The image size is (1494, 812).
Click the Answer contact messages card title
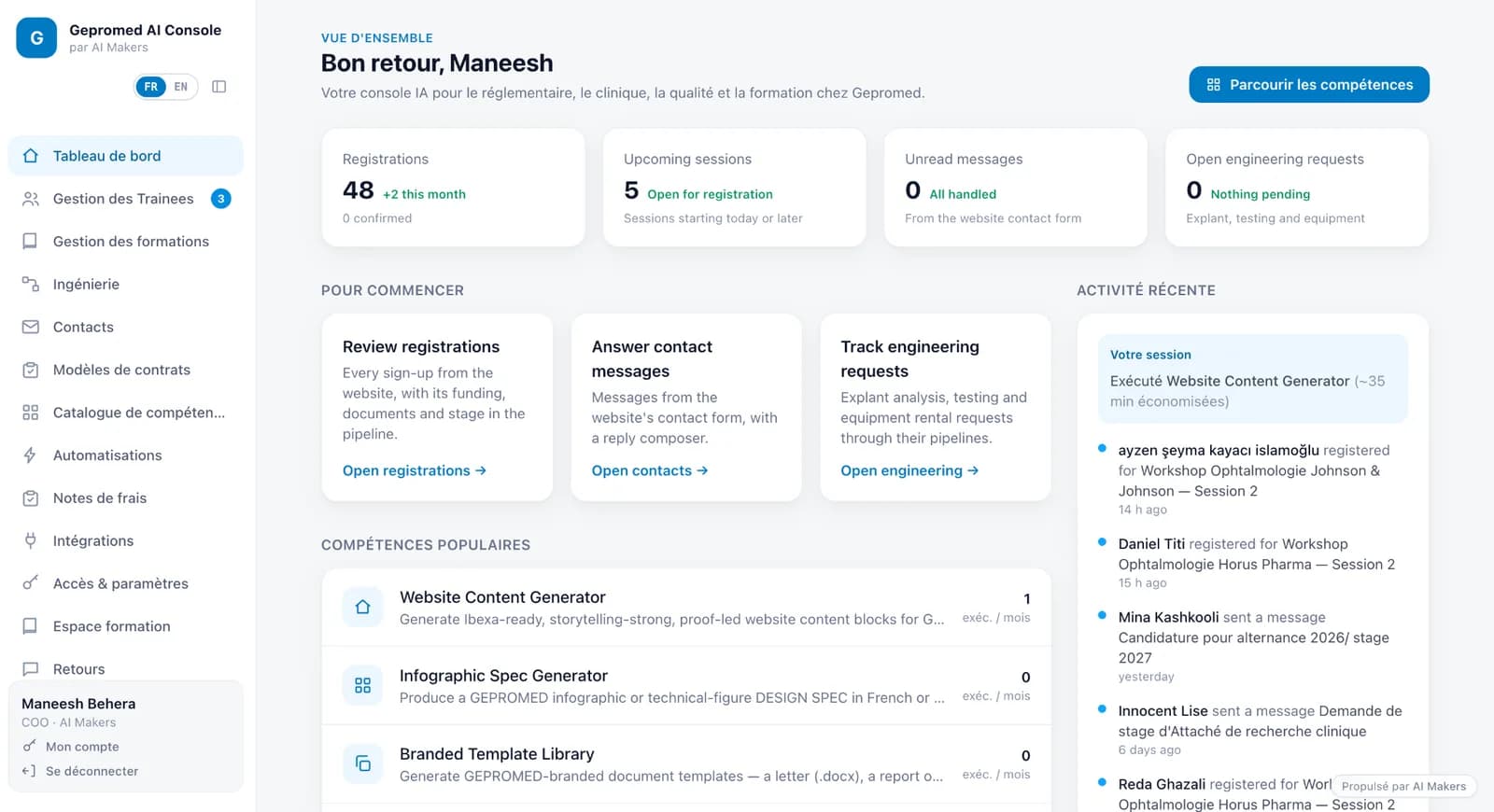pyautogui.click(x=652, y=358)
